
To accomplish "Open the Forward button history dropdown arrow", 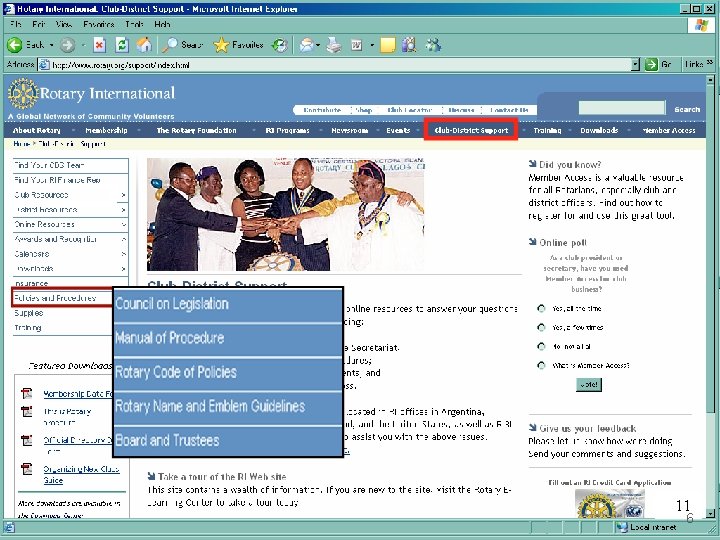I will coord(83,45).
